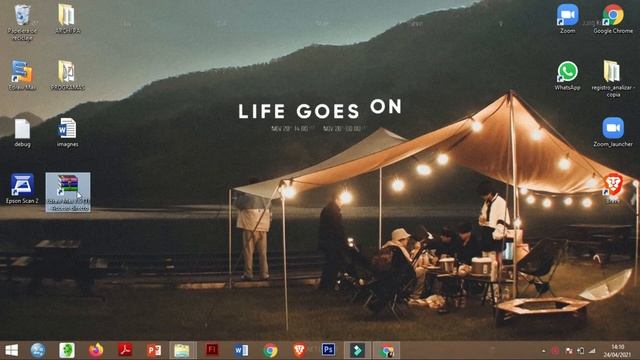The width and height of the screenshot is (640, 360).
Task: Show hidden system tray icons
Action: 543,351
